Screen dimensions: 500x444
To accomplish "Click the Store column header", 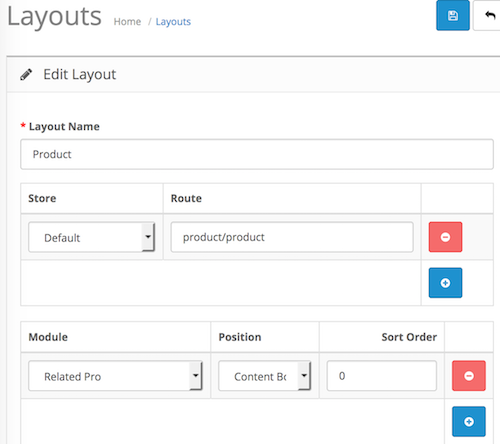I will pos(42,198).
